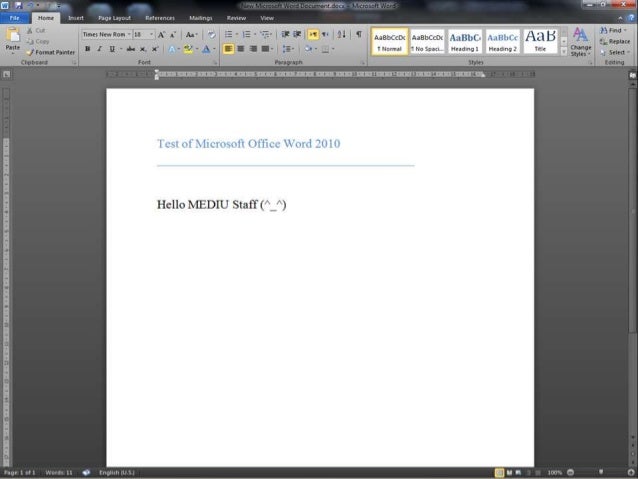The height and width of the screenshot is (479, 638).
Task: Open the Multilevel List icon
Action: click(x=265, y=35)
